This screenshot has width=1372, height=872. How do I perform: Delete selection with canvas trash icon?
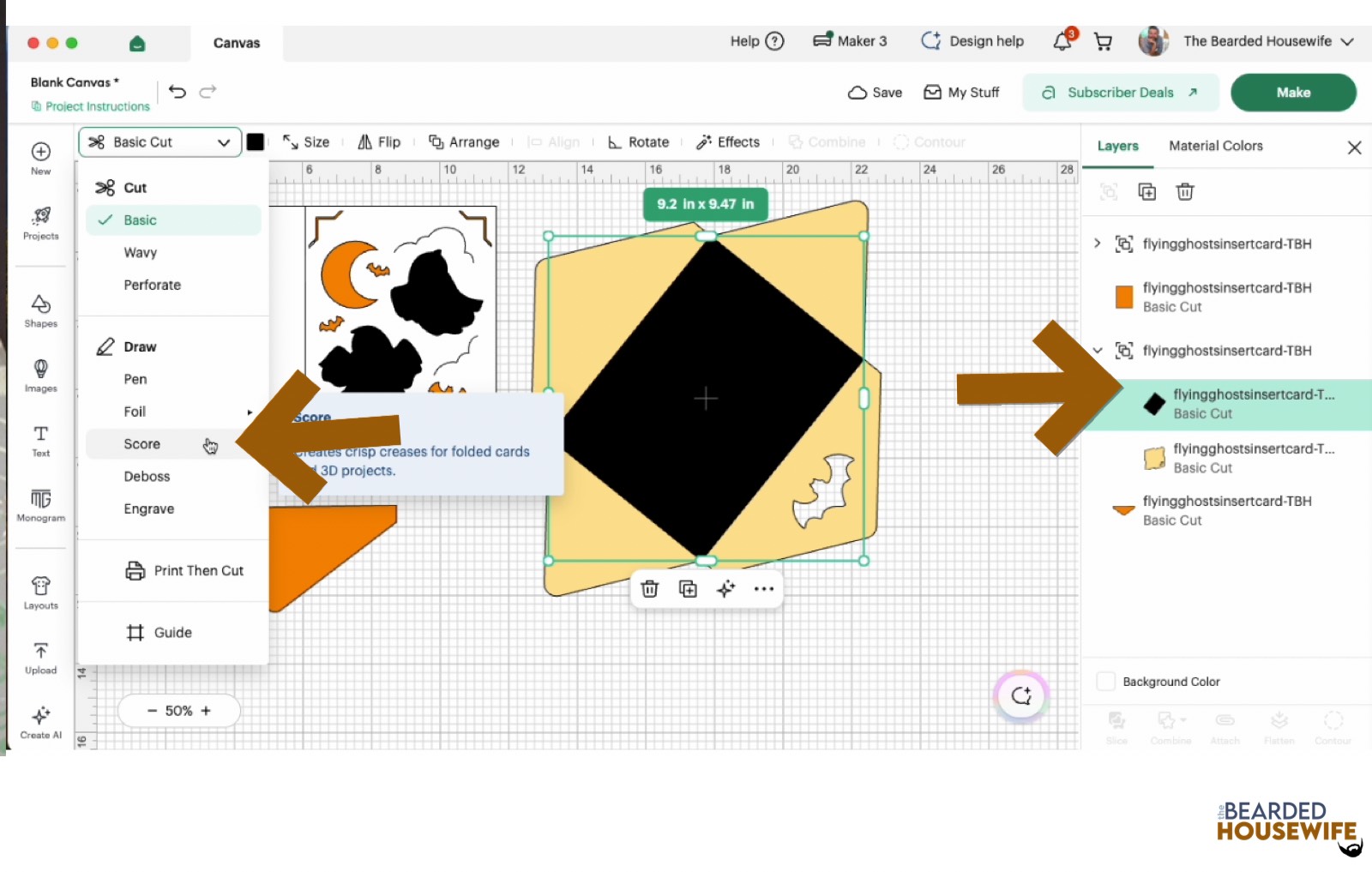[650, 589]
